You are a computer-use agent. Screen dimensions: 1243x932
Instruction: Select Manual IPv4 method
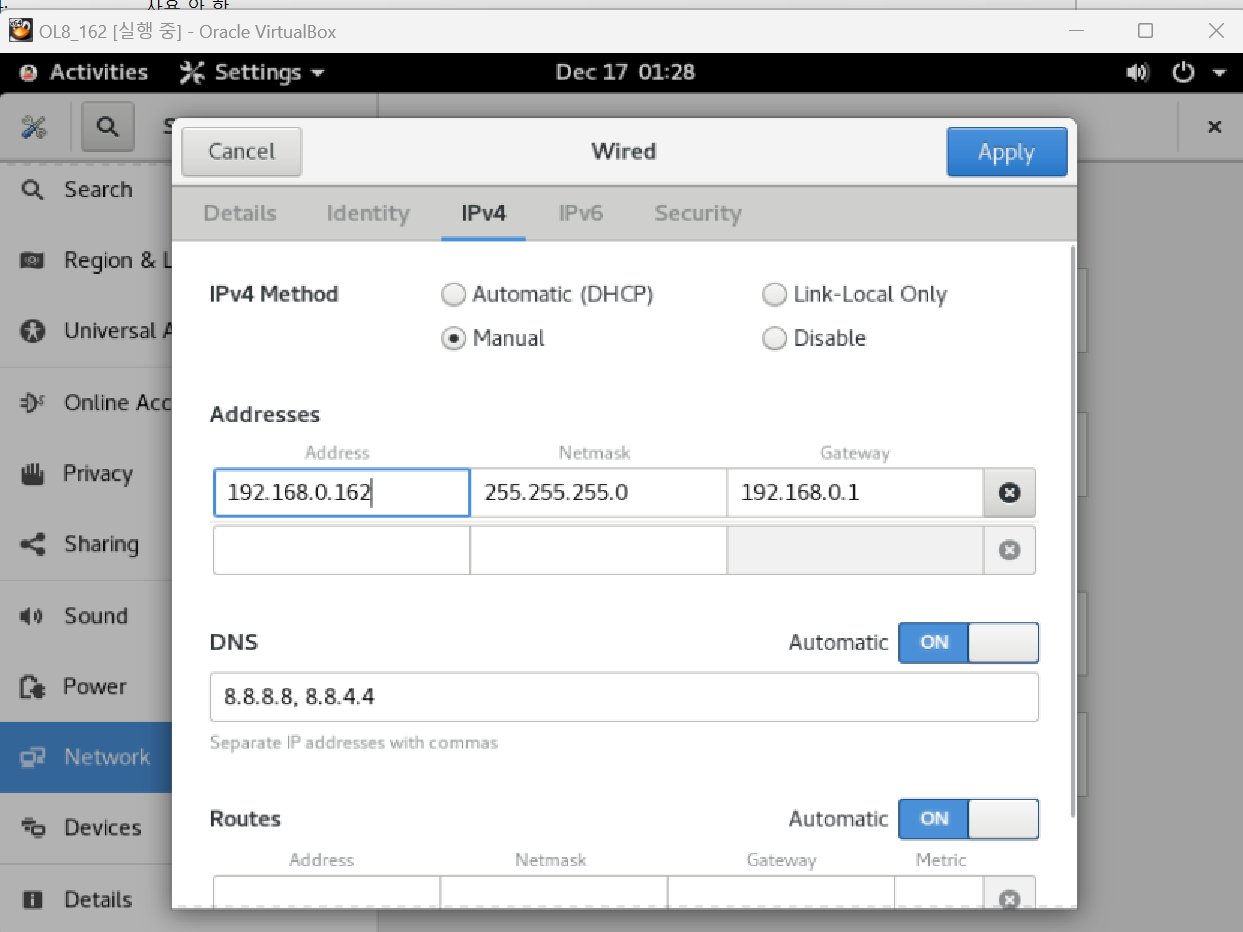pyautogui.click(x=493, y=338)
